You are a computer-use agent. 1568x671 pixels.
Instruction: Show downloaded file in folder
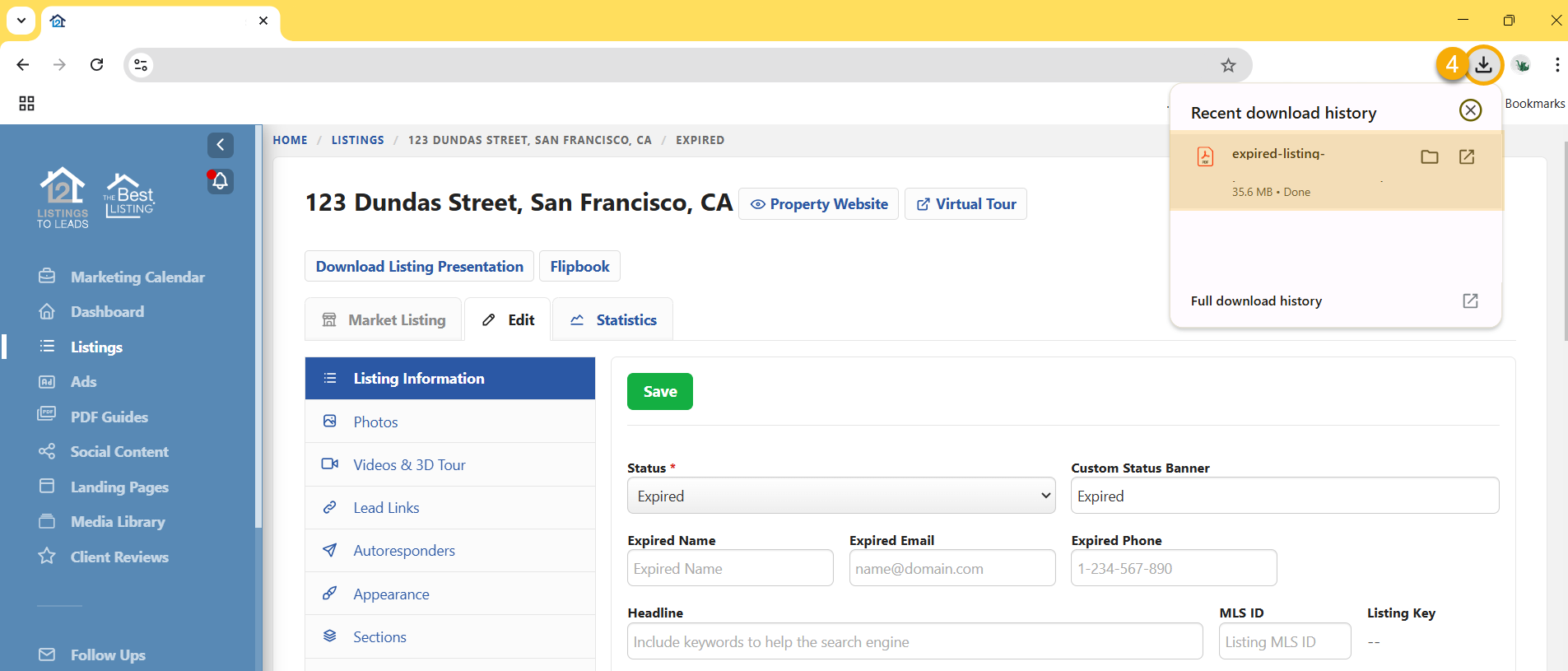(x=1429, y=156)
